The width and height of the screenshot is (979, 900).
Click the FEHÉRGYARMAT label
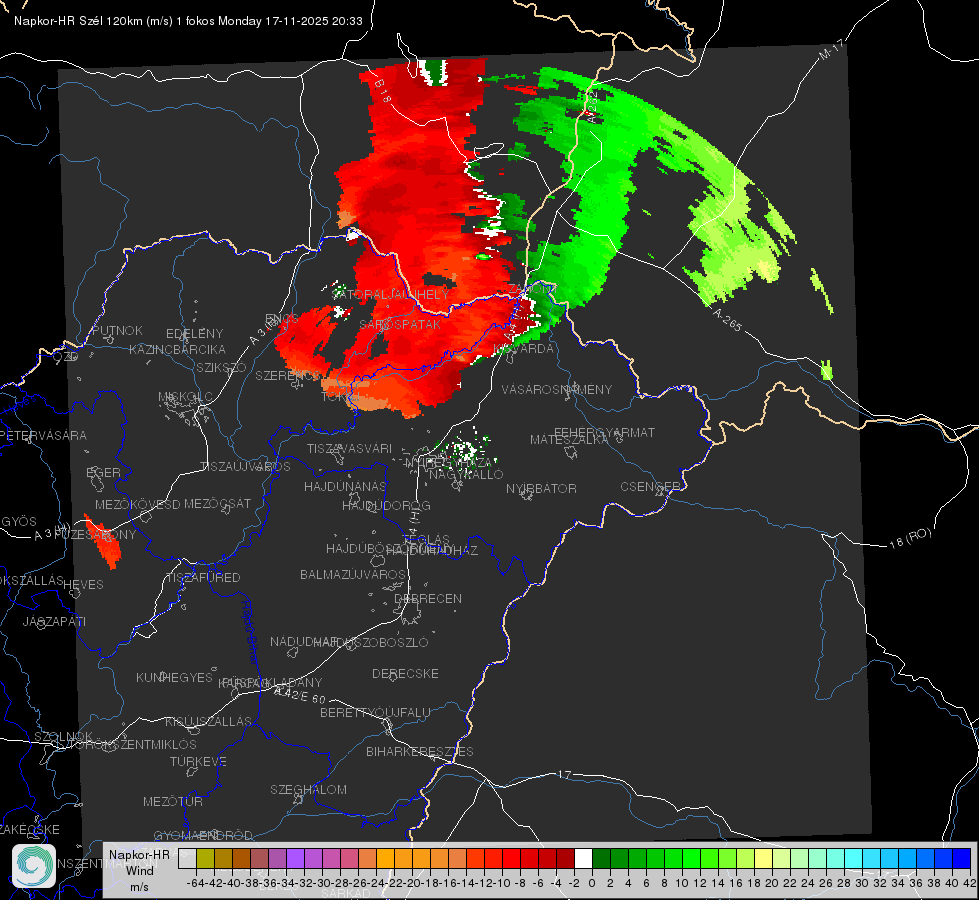point(604,432)
